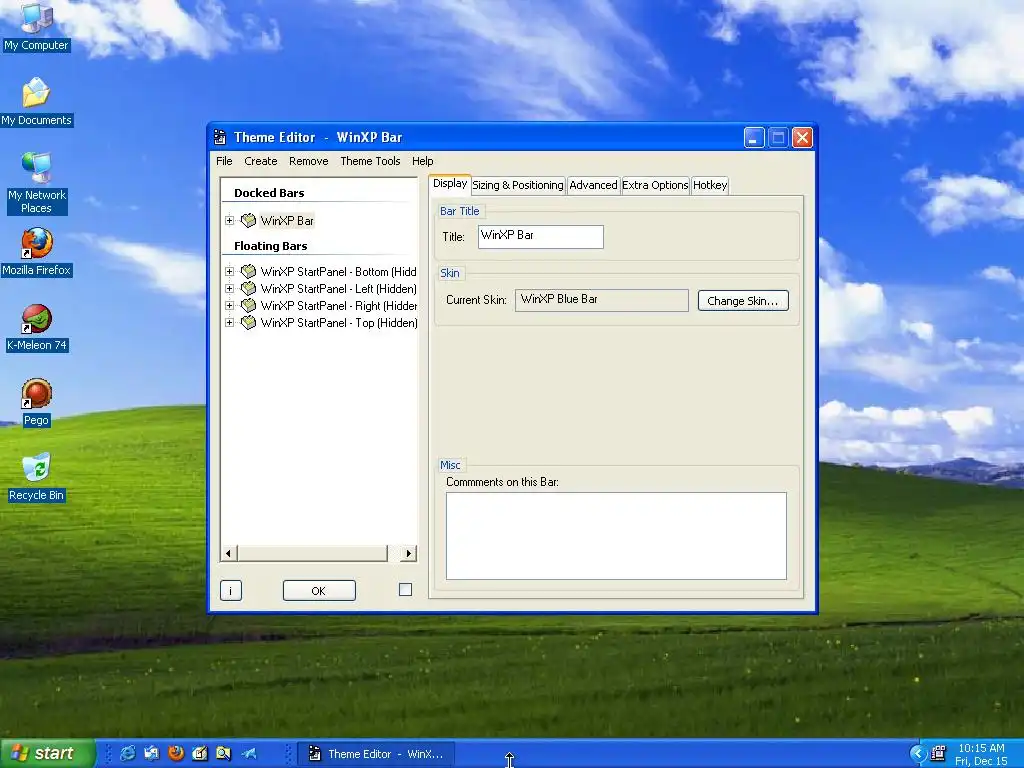This screenshot has width=1024, height=768.
Task: Switch to the Extra Options tab
Action: (x=655, y=185)
